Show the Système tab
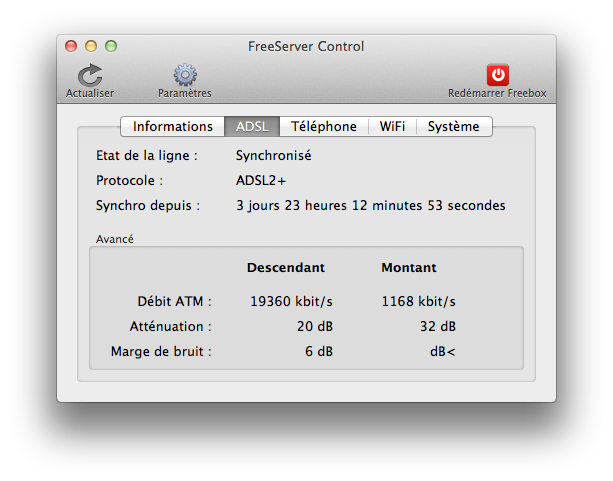The width and height of the screenshot is (613, 481). point(453,126)
